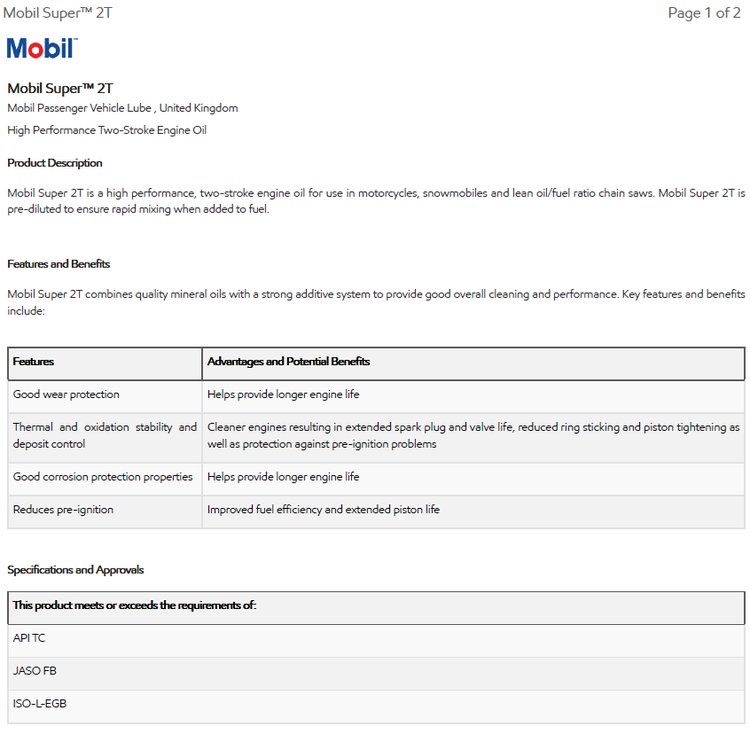Select the Good wear protection cell
The image size is (750, 734).
(105, 394)
